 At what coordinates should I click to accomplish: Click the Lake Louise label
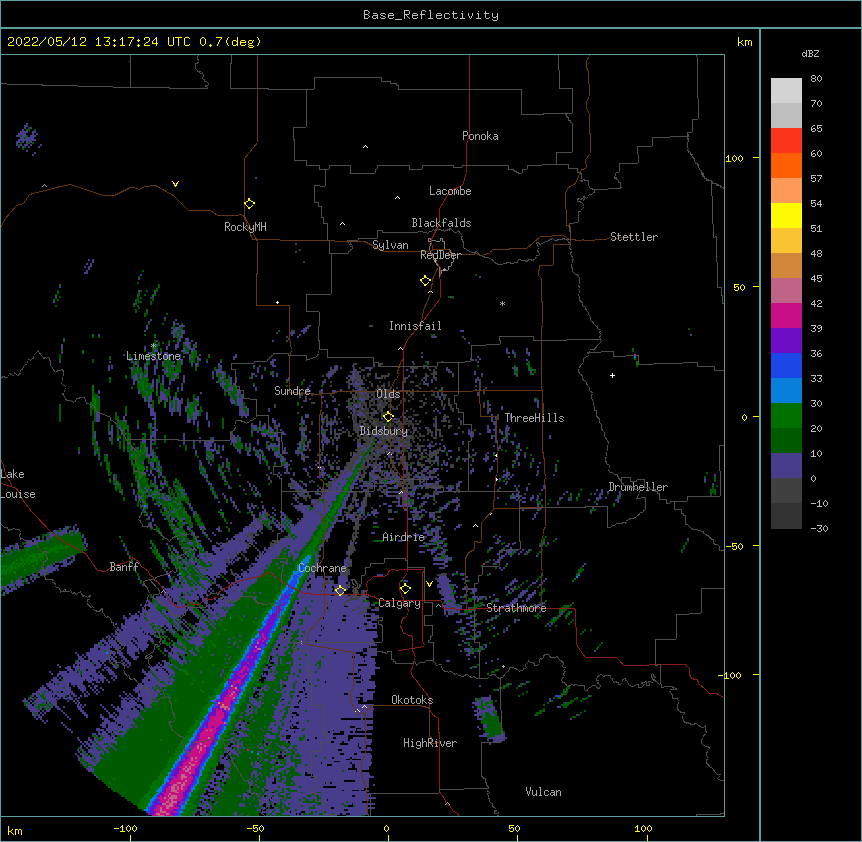tap(18, 484)
